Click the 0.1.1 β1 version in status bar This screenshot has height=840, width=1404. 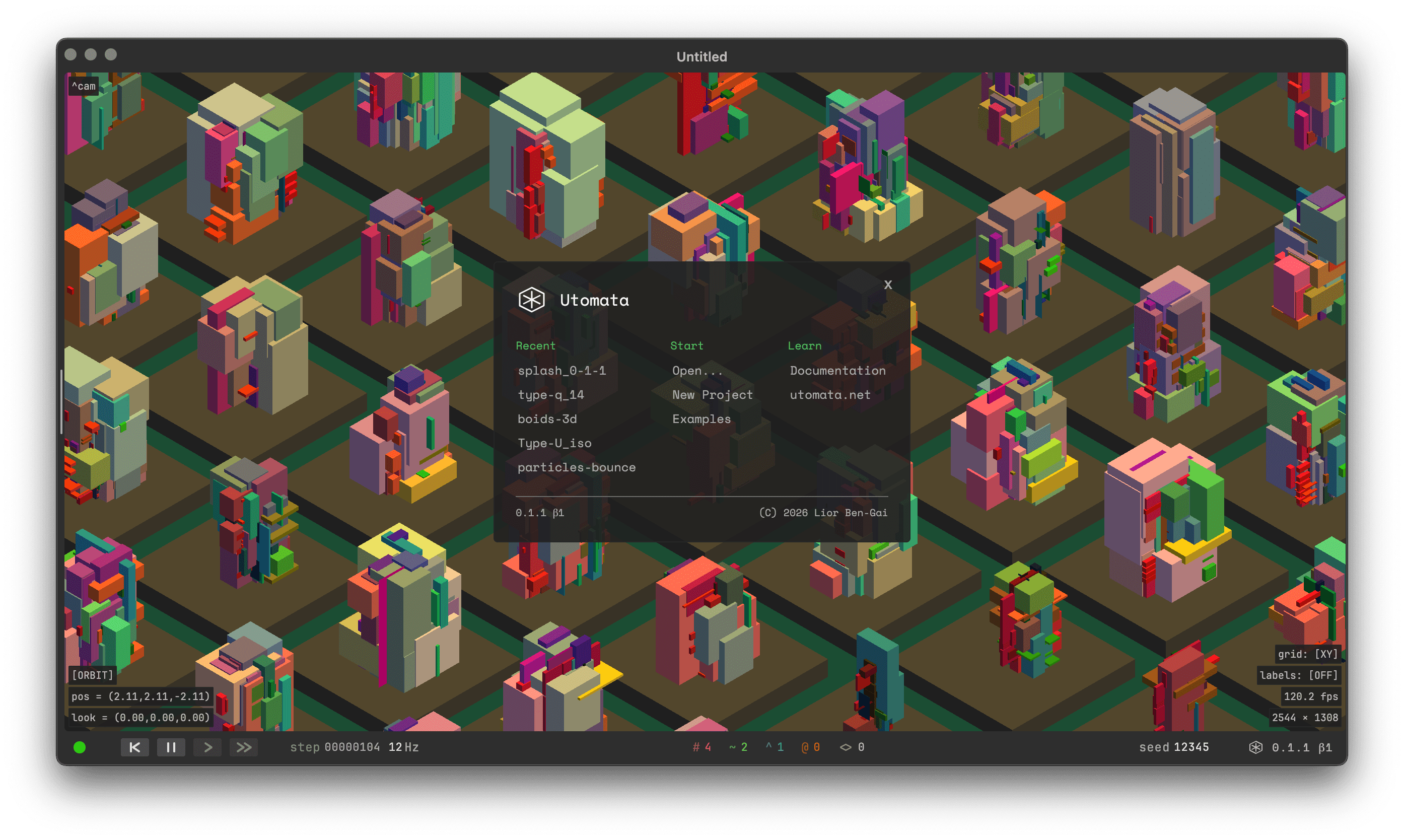[x=1302, y=747]
